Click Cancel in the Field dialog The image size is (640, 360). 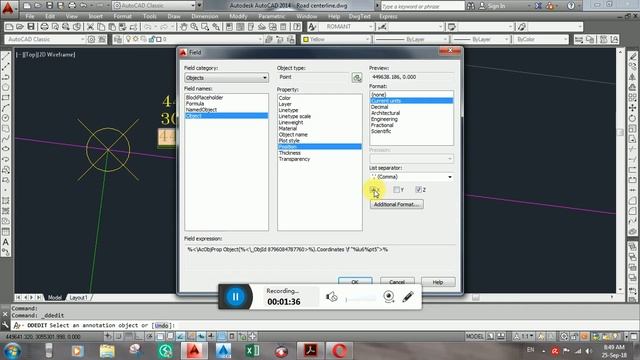click(397, 282)
